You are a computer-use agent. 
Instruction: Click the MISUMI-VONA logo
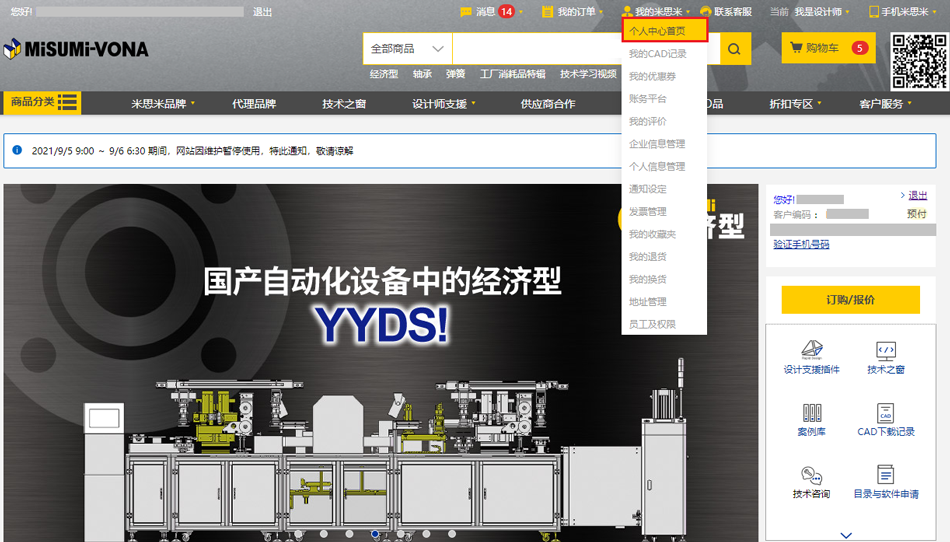[76, 49]
